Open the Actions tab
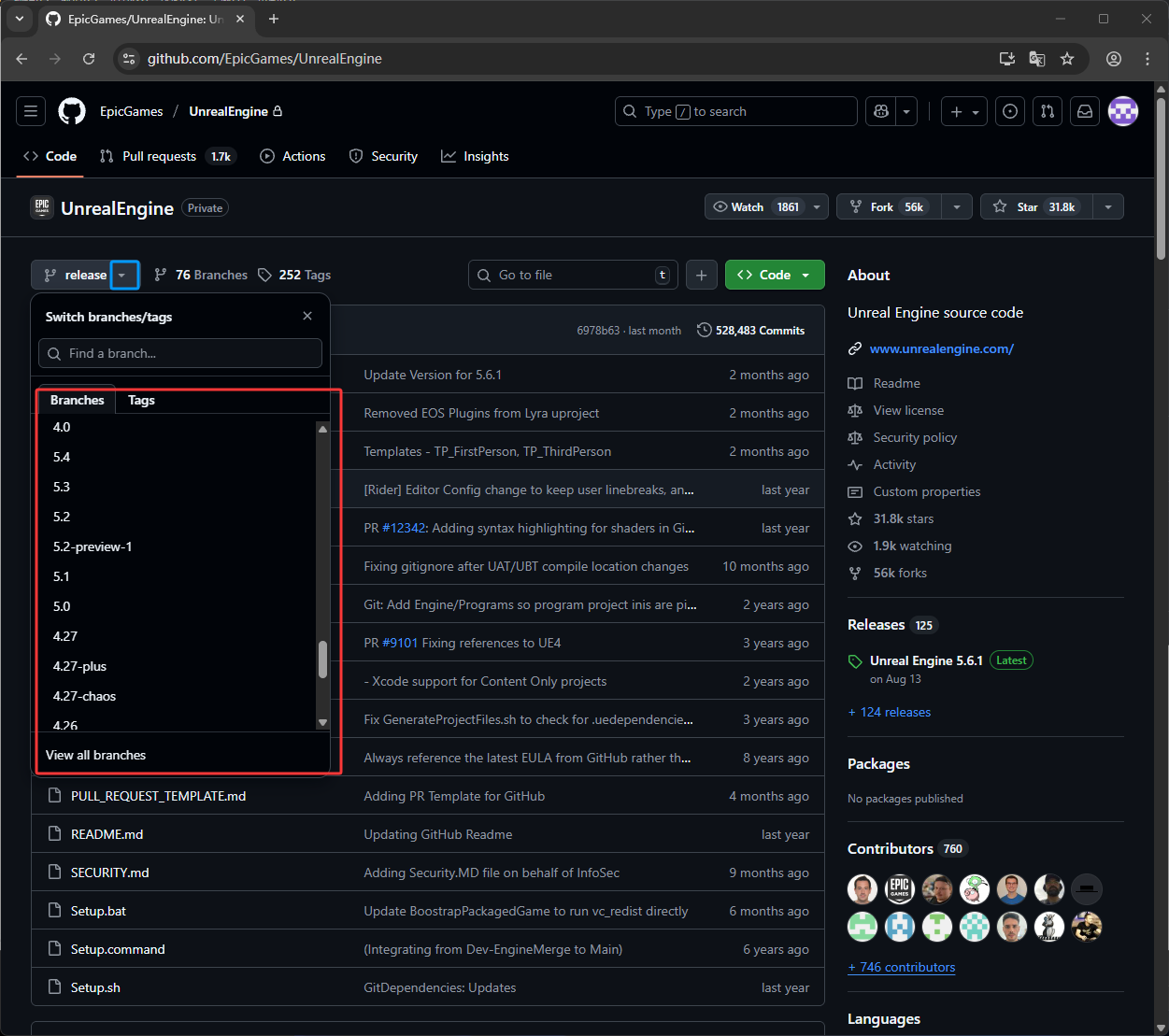 pos(293,156)
